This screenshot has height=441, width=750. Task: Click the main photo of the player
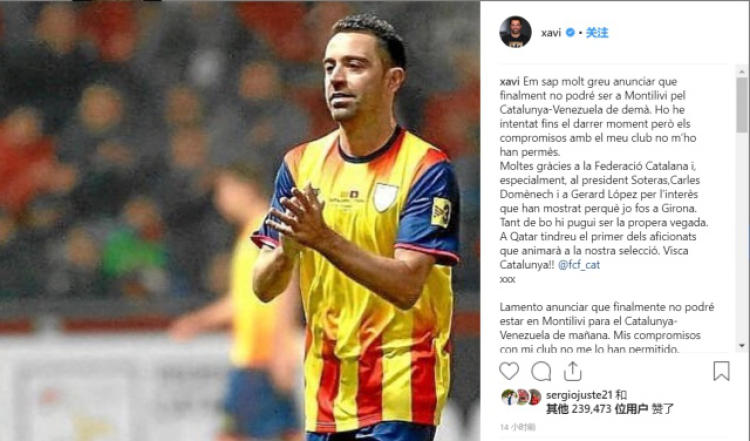[240, 220]
